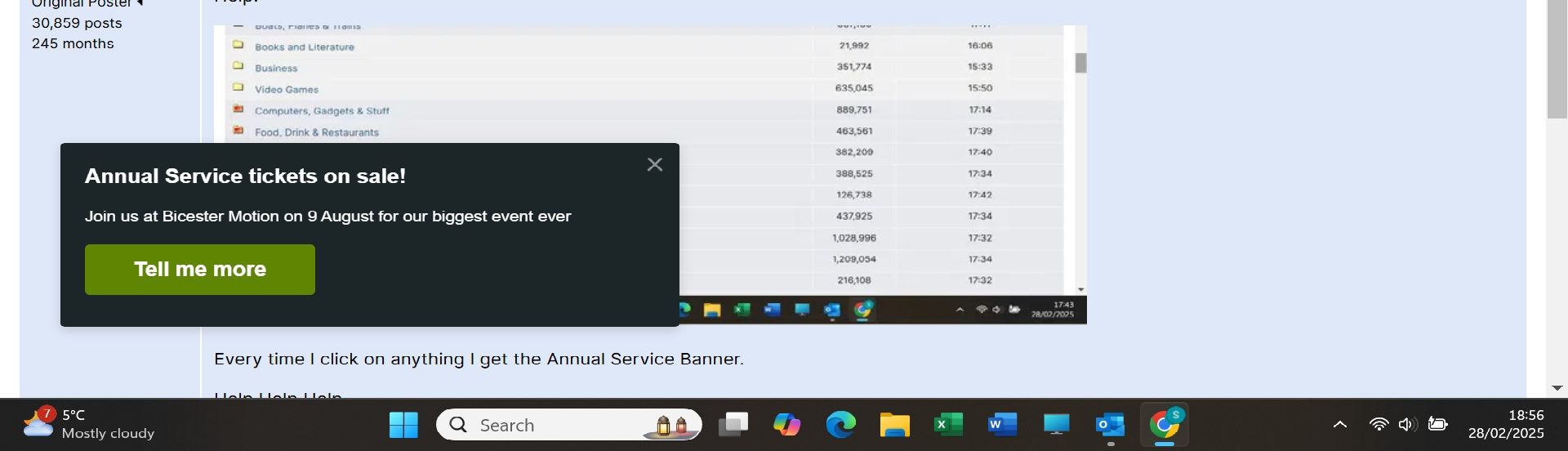This screenshot has height=451, width=1568.
Task: Open Task View from the taskbar
Action: point(733,425)
